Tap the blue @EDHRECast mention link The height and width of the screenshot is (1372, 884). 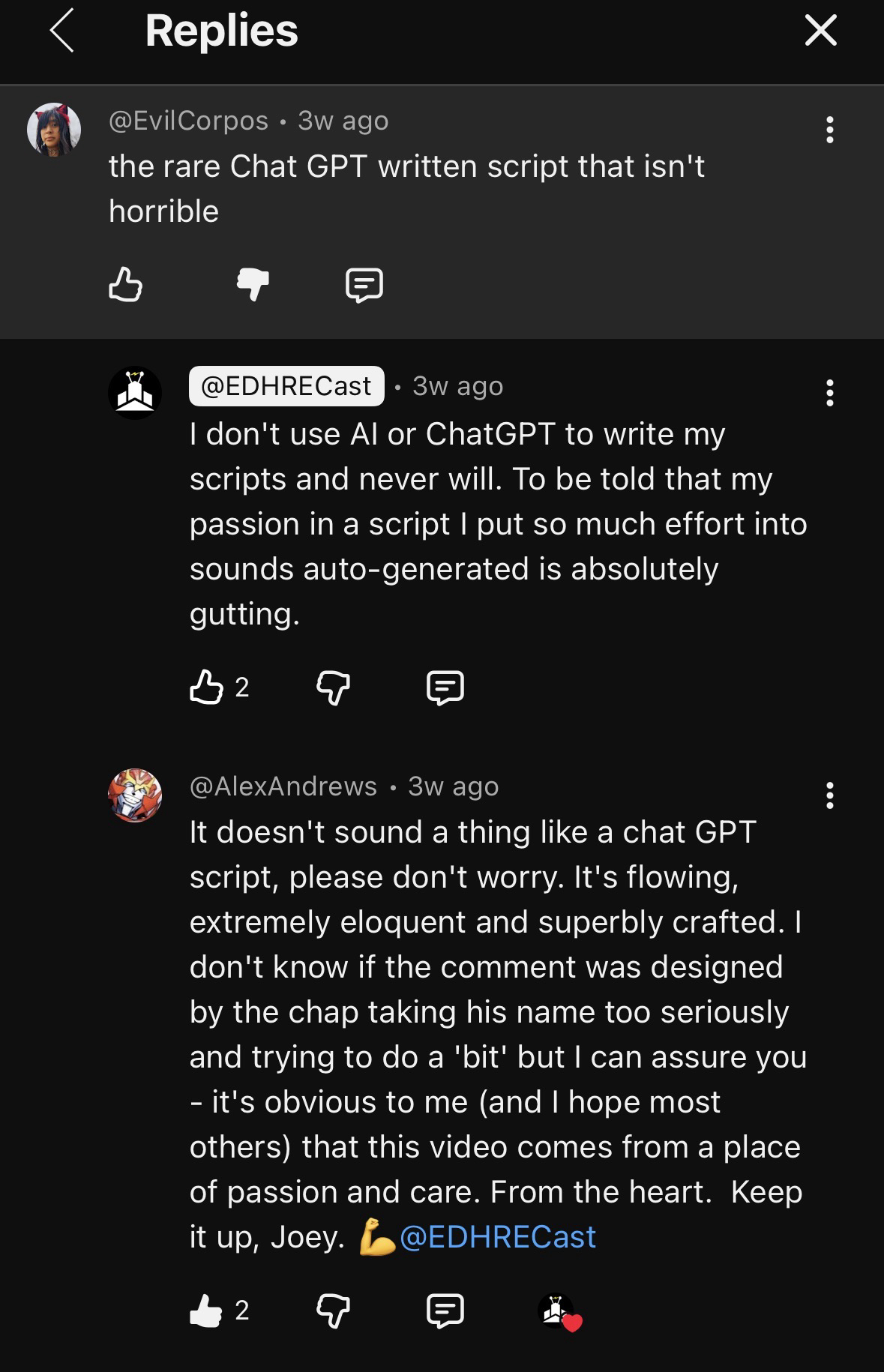coord(498,1236)
